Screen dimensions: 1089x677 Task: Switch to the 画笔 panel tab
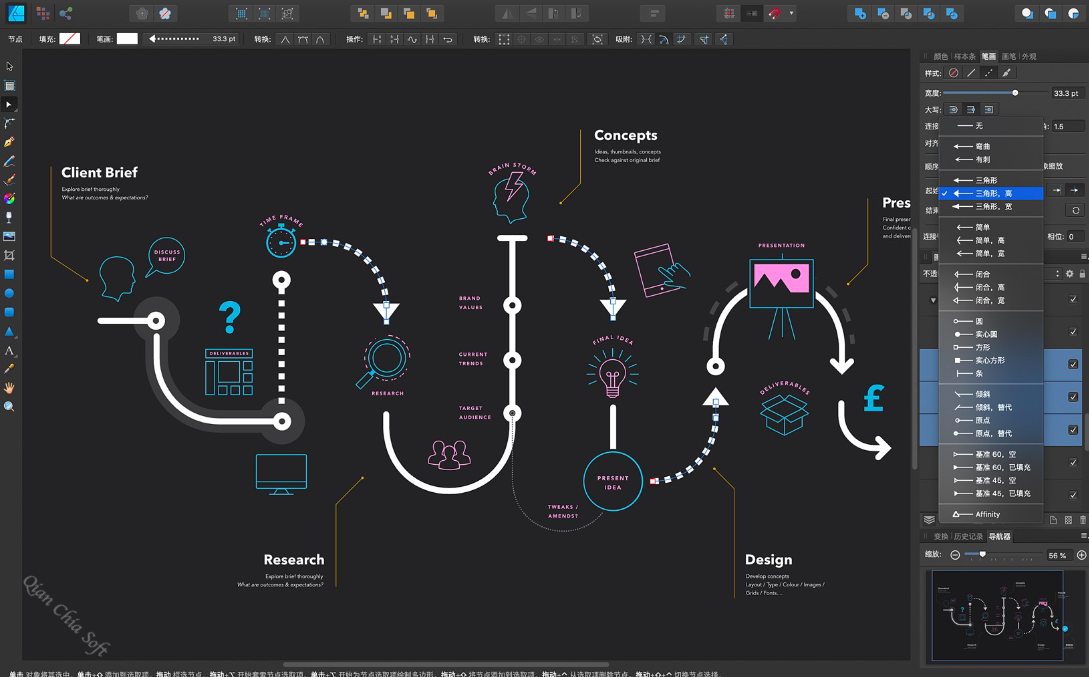(1008, 57)
